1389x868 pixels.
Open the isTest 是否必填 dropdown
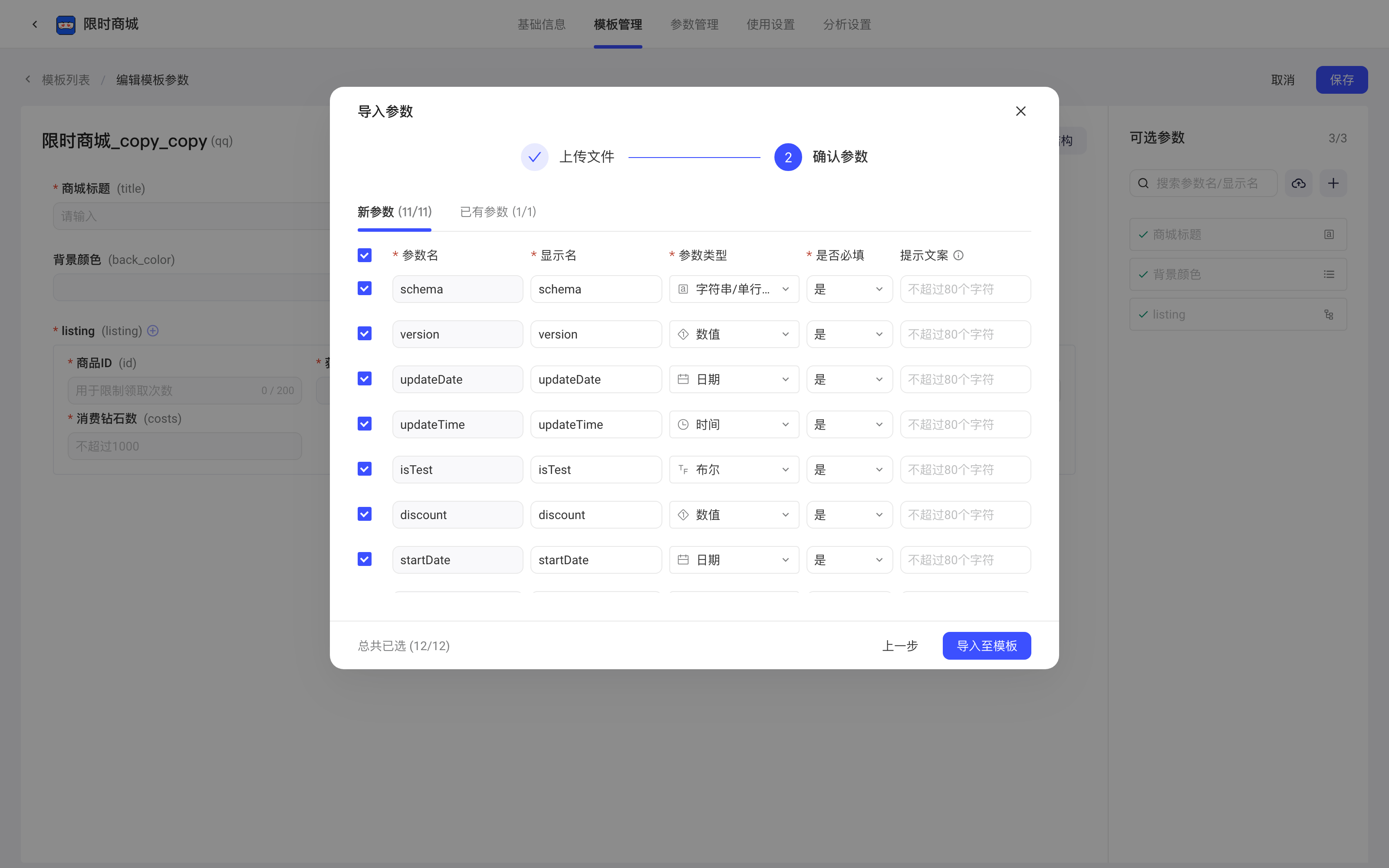pyautogui.click(x=849, y=470)
